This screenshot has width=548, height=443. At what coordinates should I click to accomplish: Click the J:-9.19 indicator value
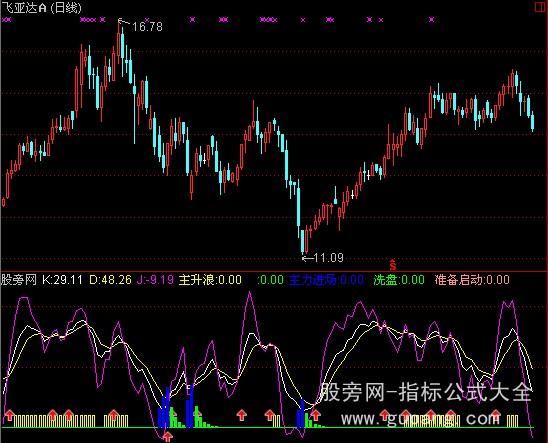click(155, 280)
